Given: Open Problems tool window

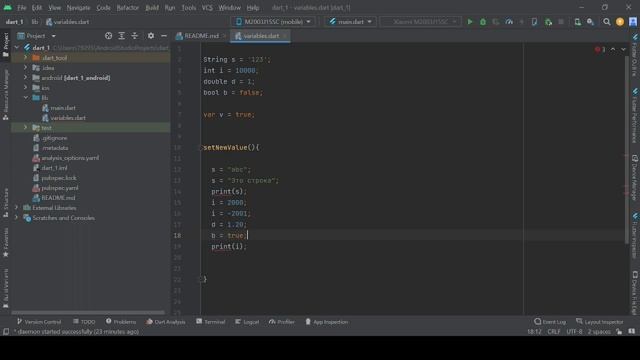Looking at the screenshot, I should 121,322.
